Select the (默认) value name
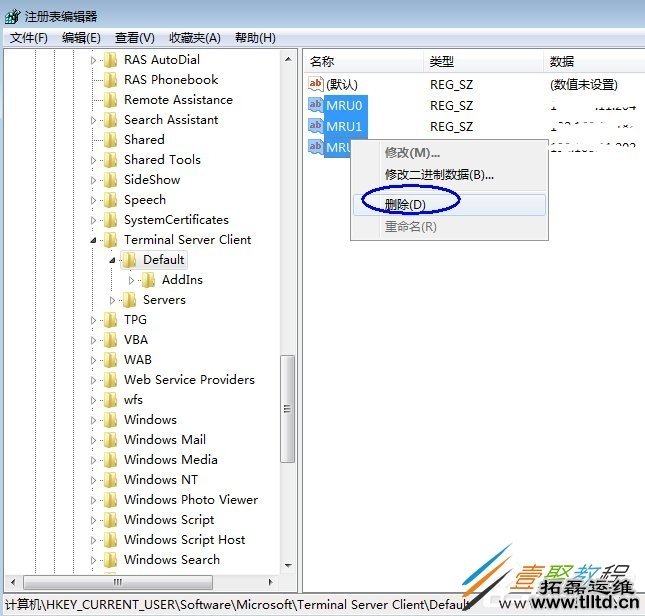Image resolution: width=645 pixels, height=616 pixels. pos(342,85)
